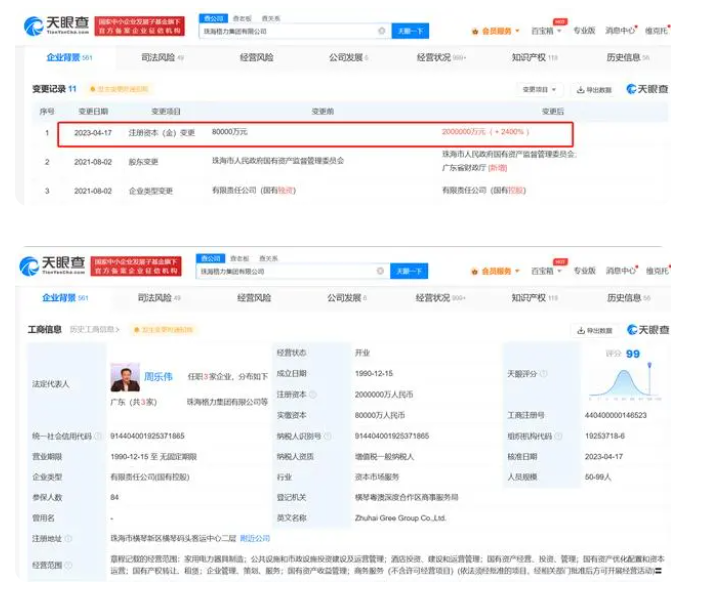Image resolution: width=701 pixels, height=605 pixels.
Task: Open the 历史信息 tab above 工商信息
Action: (629, 298)
